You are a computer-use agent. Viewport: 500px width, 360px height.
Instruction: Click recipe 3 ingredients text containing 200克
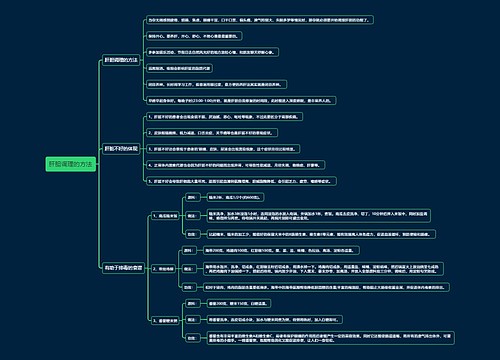click(239, 303)
